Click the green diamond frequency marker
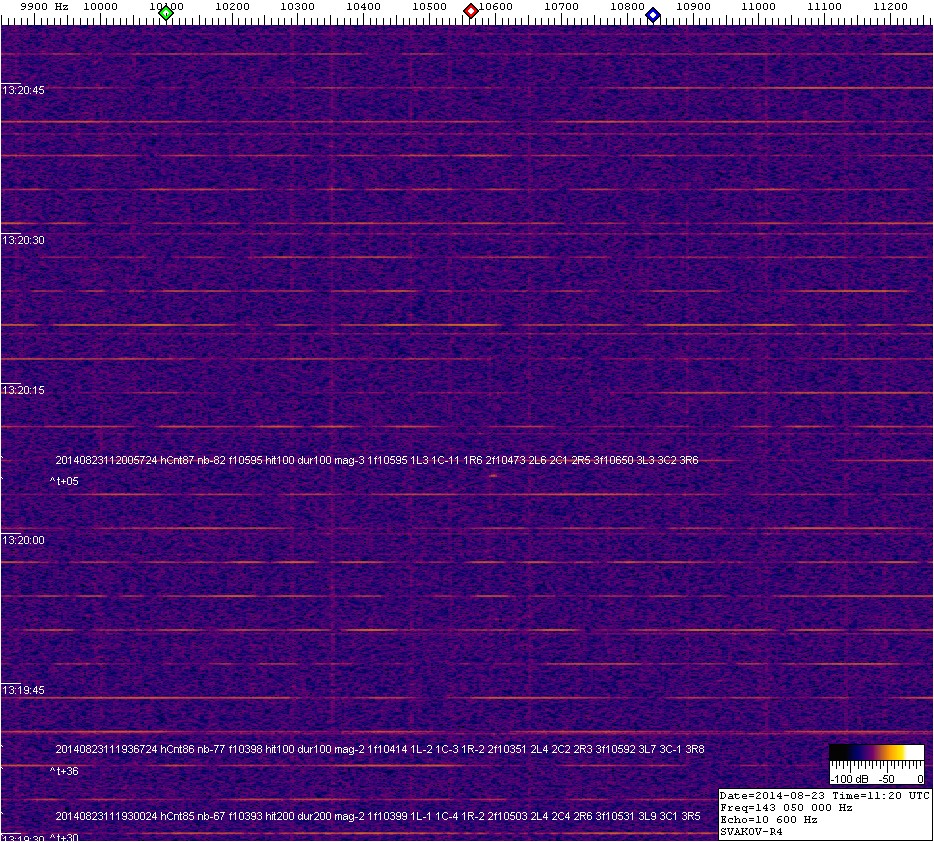934x842 pixels. coord(166,13)
